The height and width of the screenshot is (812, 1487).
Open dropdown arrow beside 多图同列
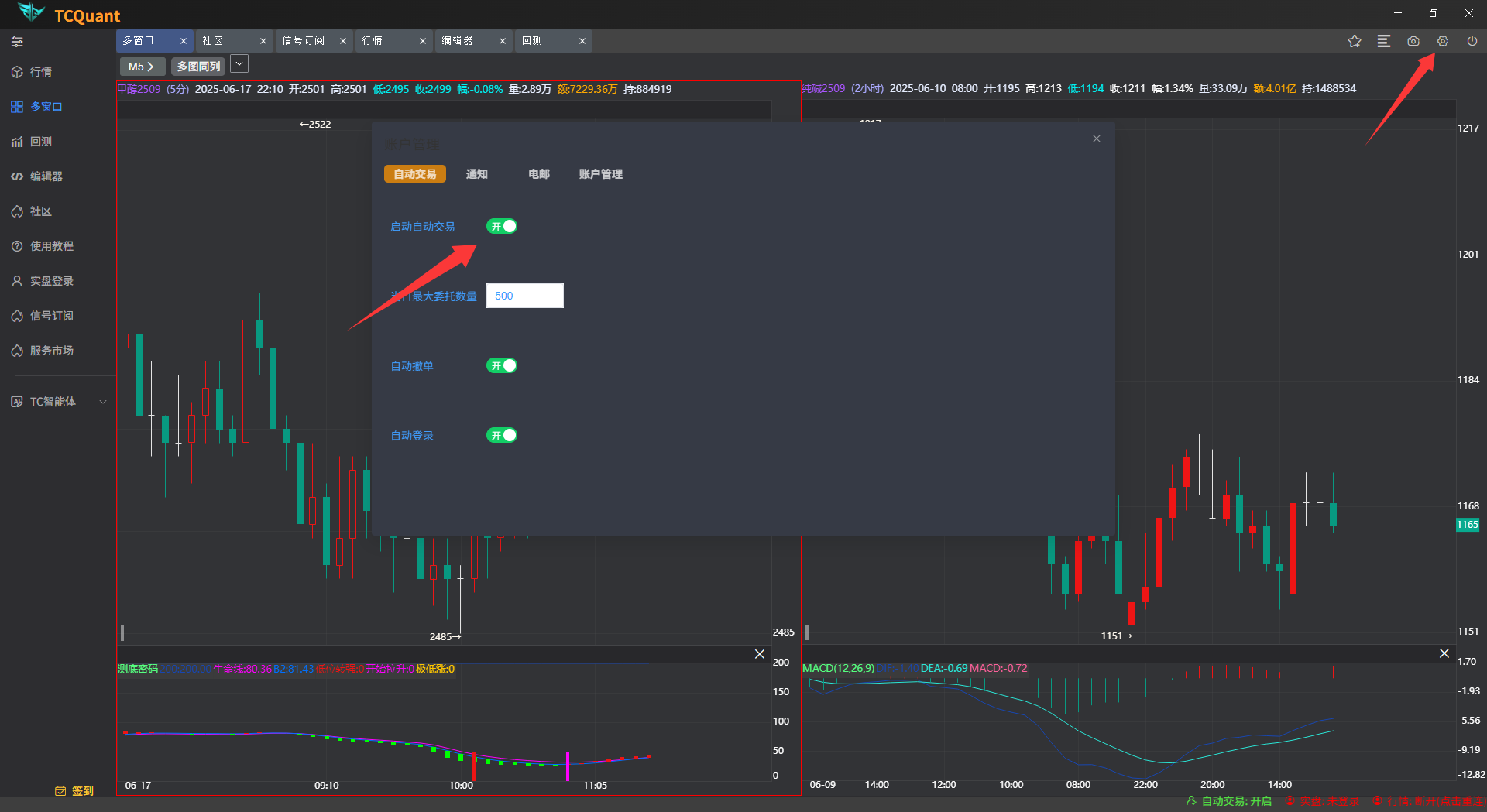[239, 64]
